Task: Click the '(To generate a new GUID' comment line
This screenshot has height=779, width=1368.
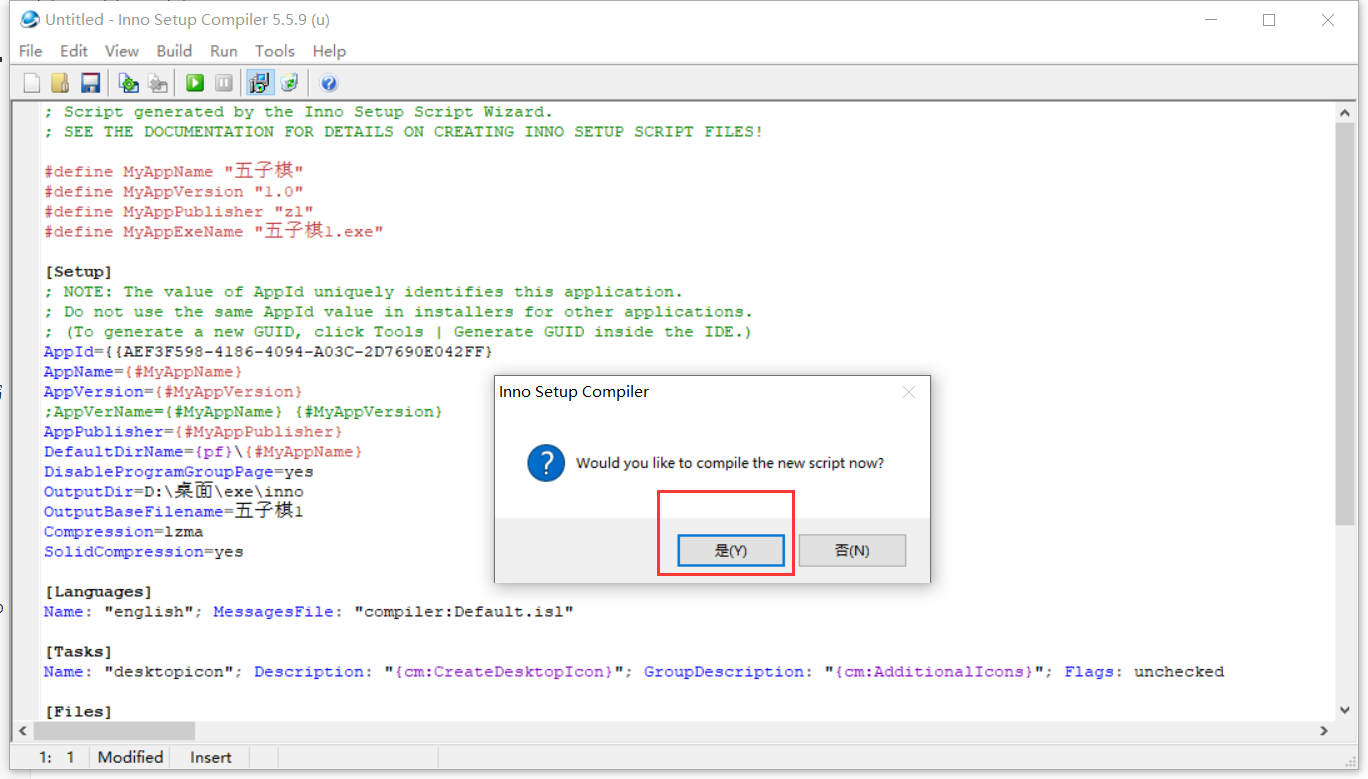Action: pyautogui.click(x=398, y=332)
